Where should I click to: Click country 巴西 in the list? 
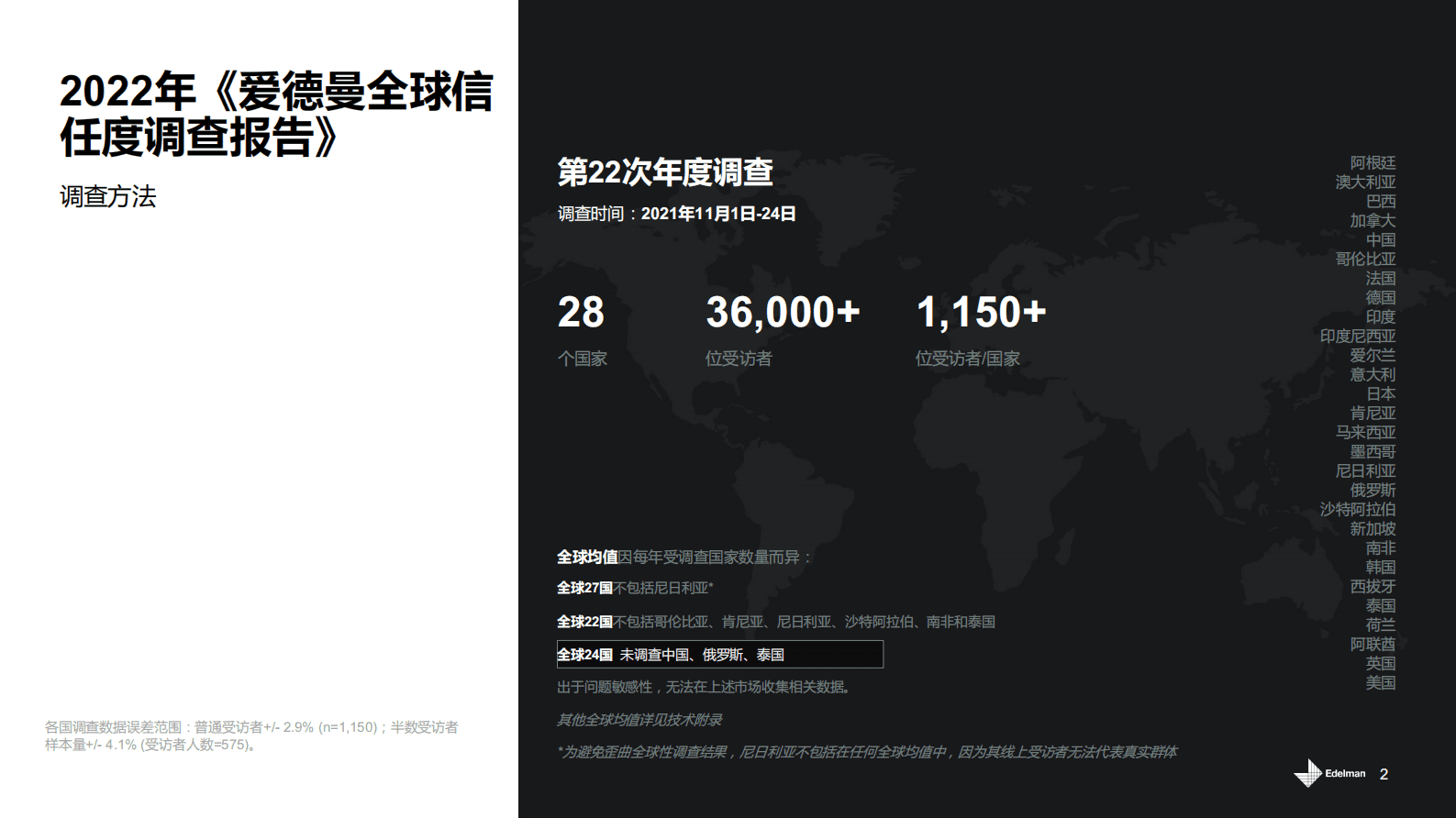[1381, 202]
